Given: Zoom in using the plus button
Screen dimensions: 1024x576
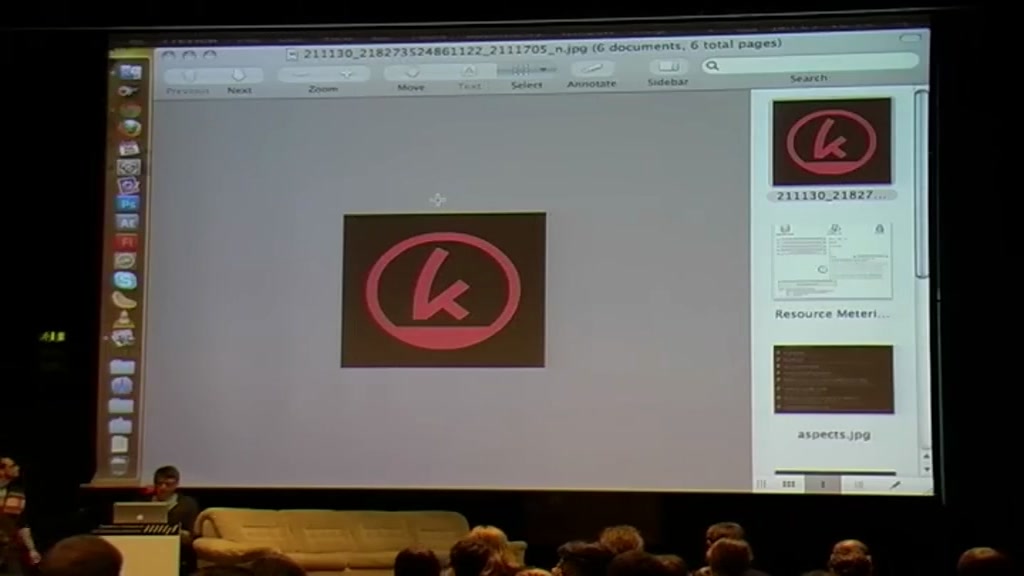Looking at the screenshot, I should (x=347, y=74).
